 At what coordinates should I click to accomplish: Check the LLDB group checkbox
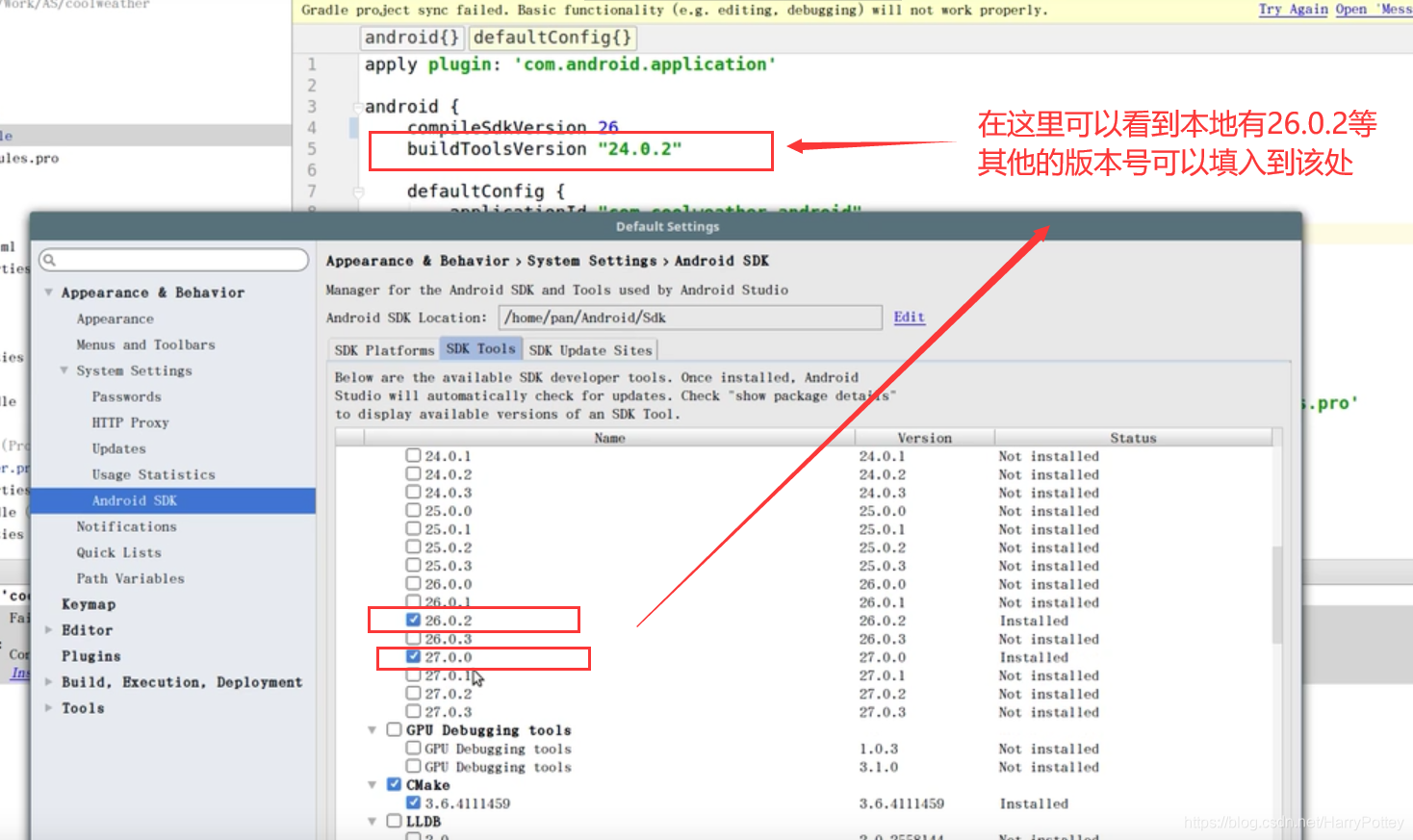click(x=394, y=821)
